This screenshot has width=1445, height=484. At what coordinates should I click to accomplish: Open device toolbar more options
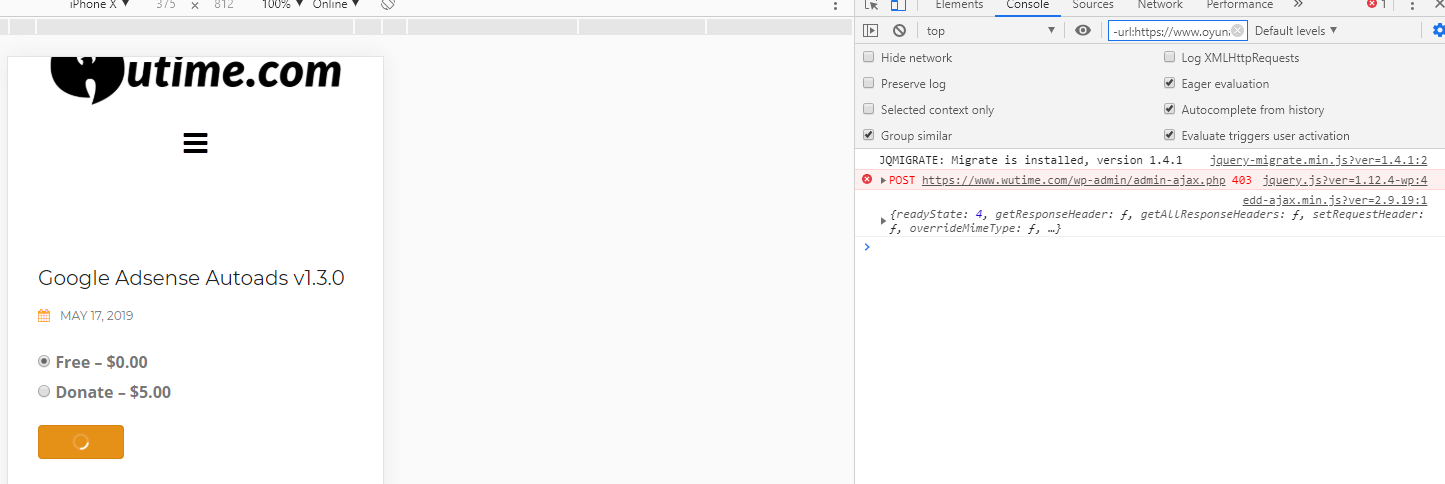click(x=836, y=6)
